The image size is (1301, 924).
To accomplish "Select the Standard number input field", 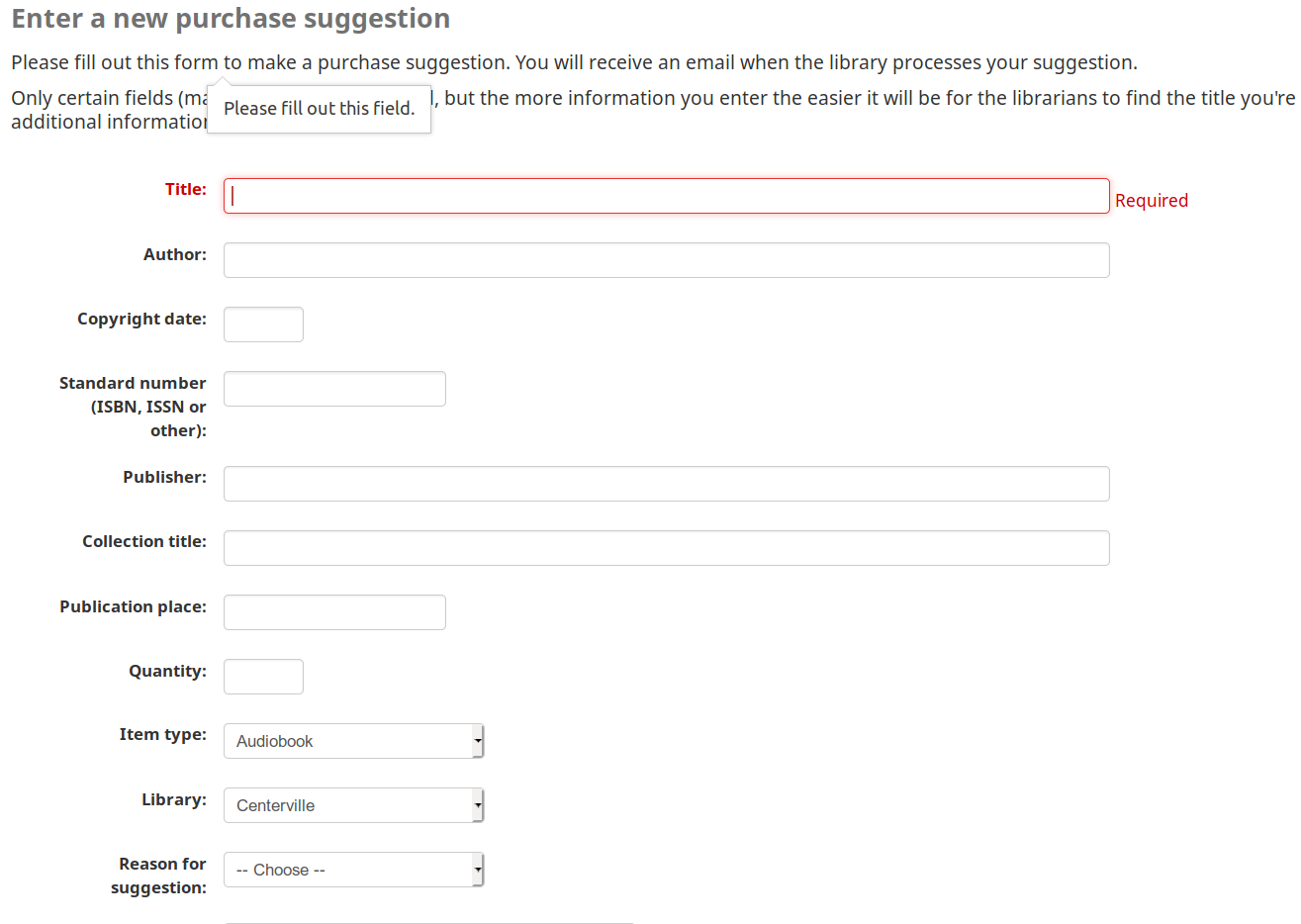I will click(x=334, y=389).
